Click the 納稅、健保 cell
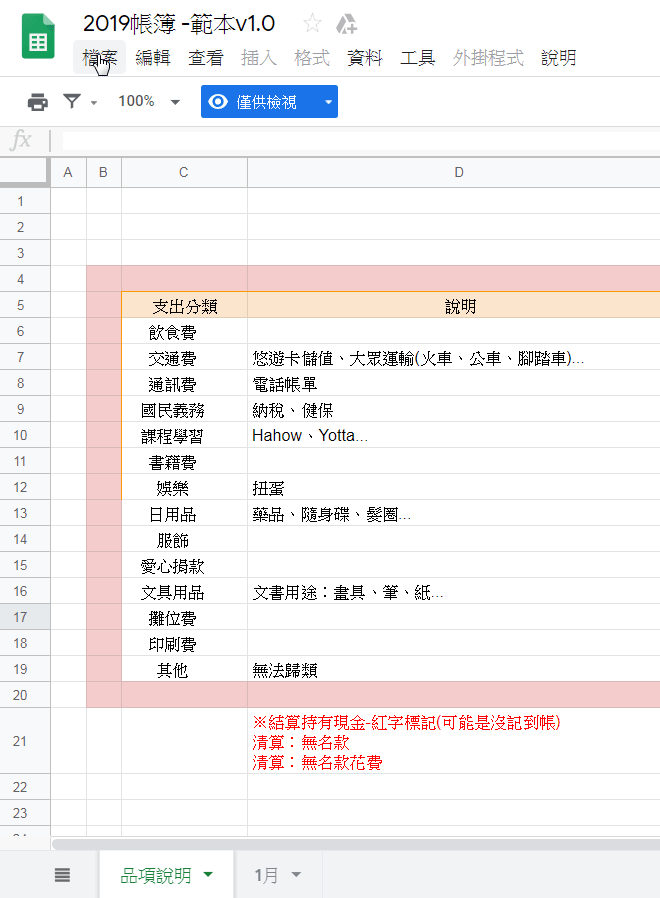The height and width of the screenshot is (898, 660). (x=454, y=409)
